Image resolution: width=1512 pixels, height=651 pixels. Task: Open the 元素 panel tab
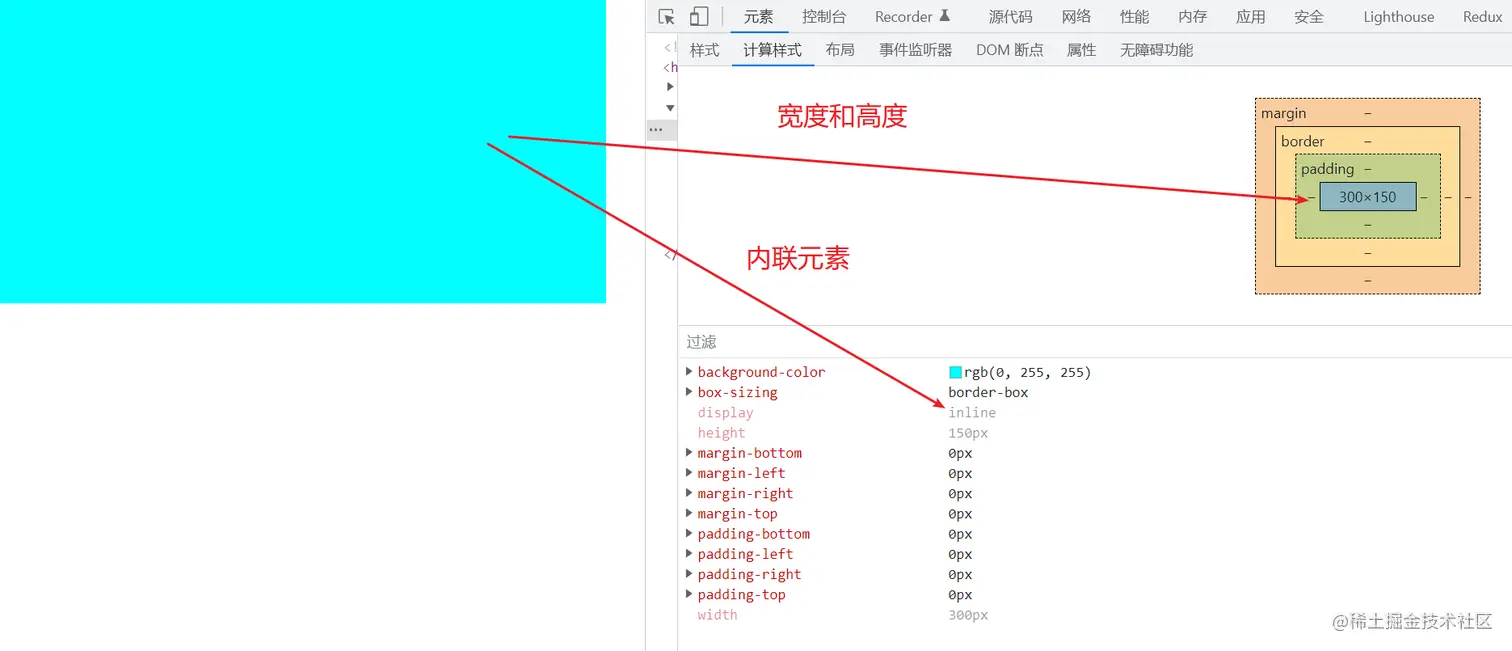[x=759, y=17]
